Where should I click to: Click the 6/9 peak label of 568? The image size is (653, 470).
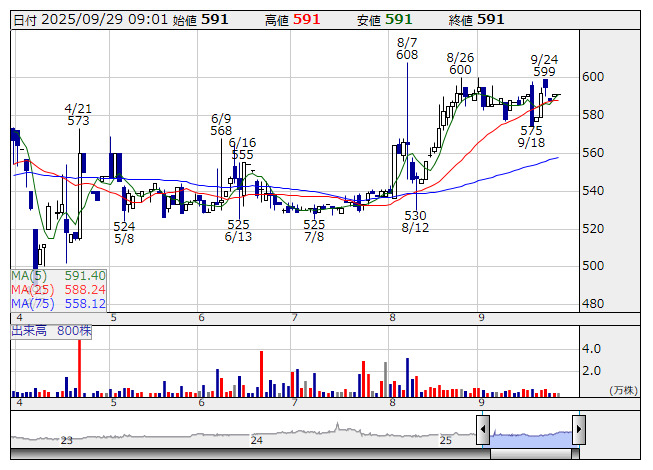[221, 124]
